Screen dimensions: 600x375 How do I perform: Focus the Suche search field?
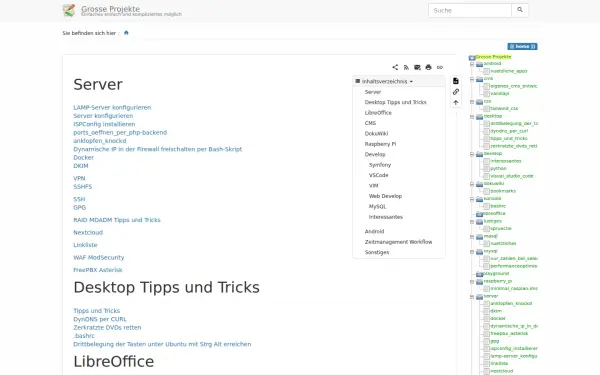tap(470, 10)
